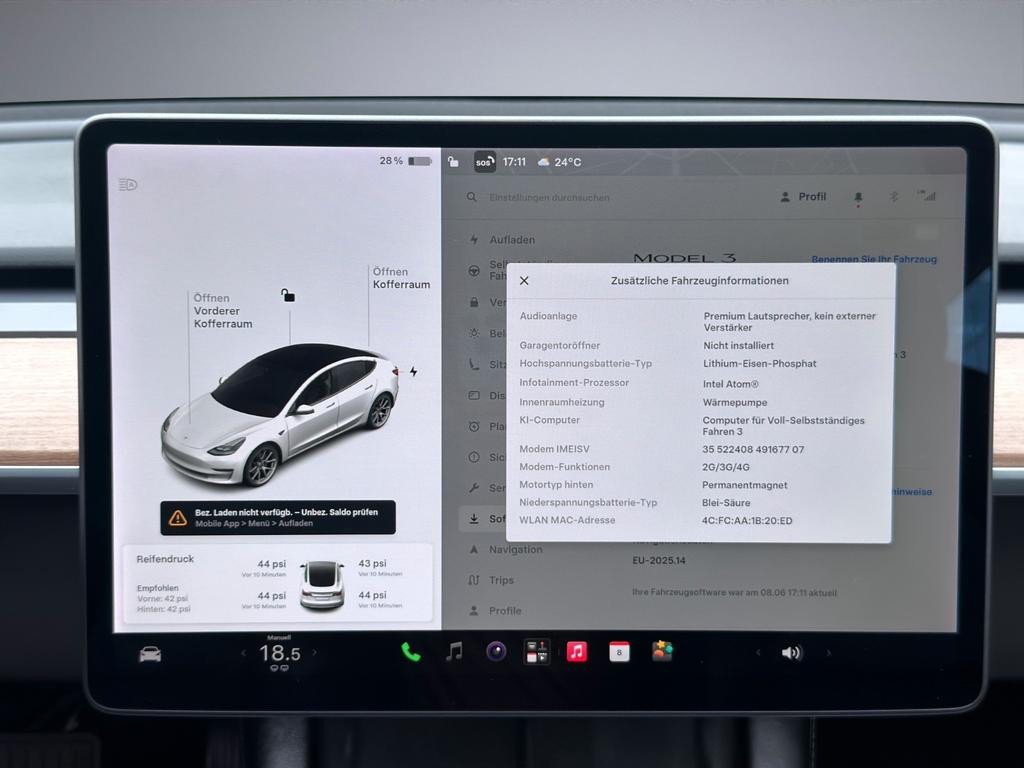Open notifications bell icon
This screenshot has width=1024, height=768.
[858, 197]
